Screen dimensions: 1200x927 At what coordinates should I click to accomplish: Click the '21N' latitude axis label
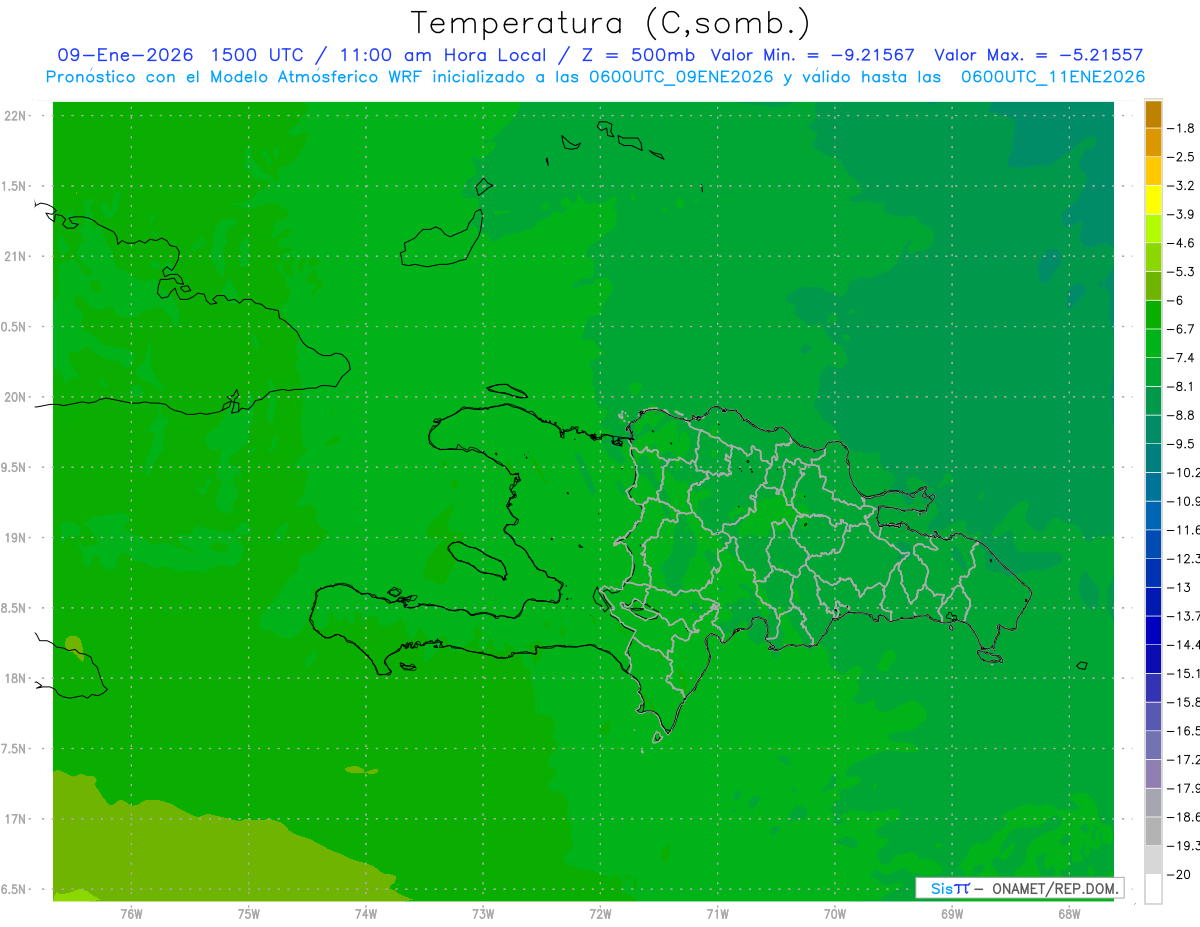(x=15, y=256)
